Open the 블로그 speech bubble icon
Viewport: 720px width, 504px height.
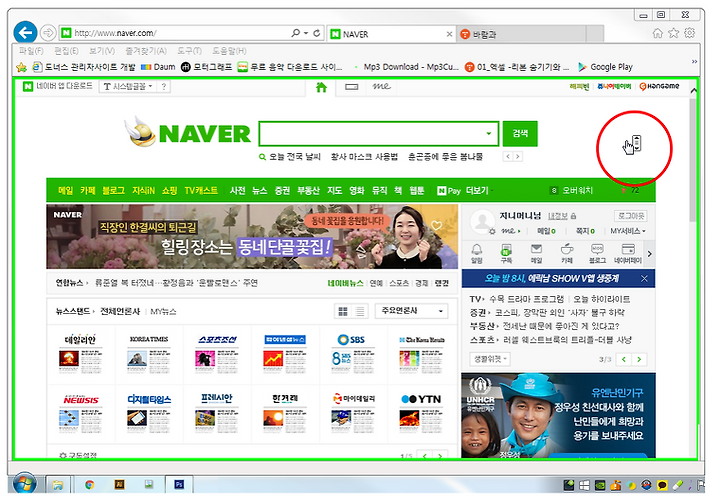pos(597,253)
